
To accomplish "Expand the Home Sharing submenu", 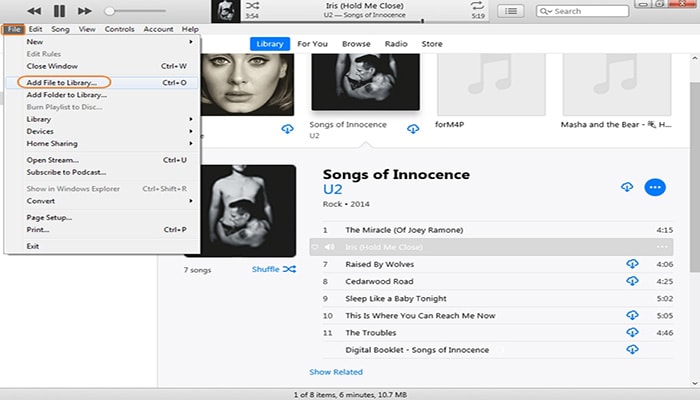I will point(102,143).
